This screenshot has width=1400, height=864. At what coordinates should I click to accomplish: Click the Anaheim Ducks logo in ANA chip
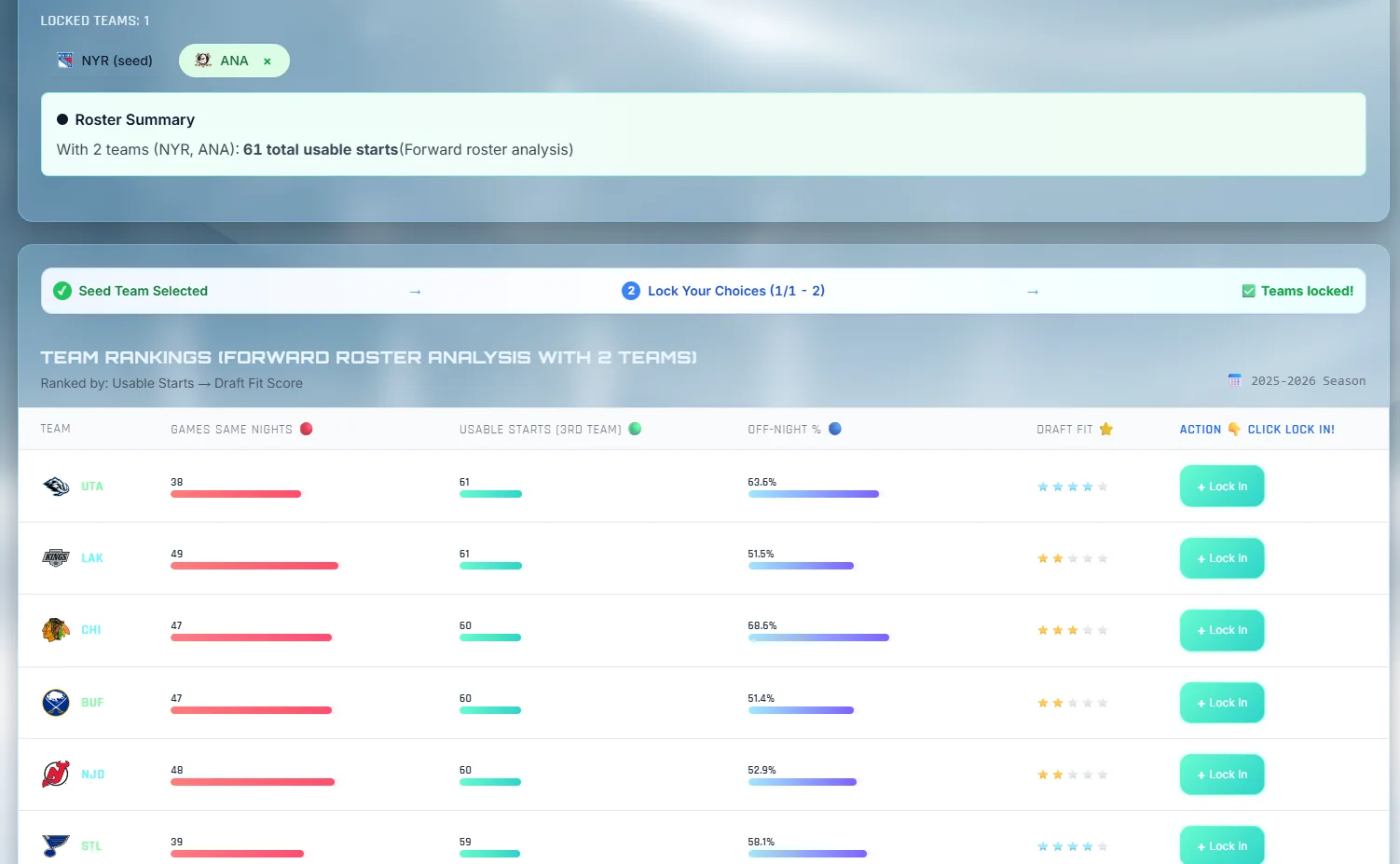click(x=203, y=61)
